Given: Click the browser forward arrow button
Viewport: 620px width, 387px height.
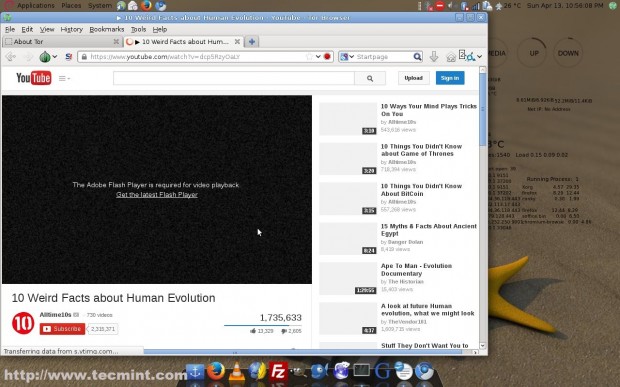Looking at the screenshot, I should click(28, 57).
